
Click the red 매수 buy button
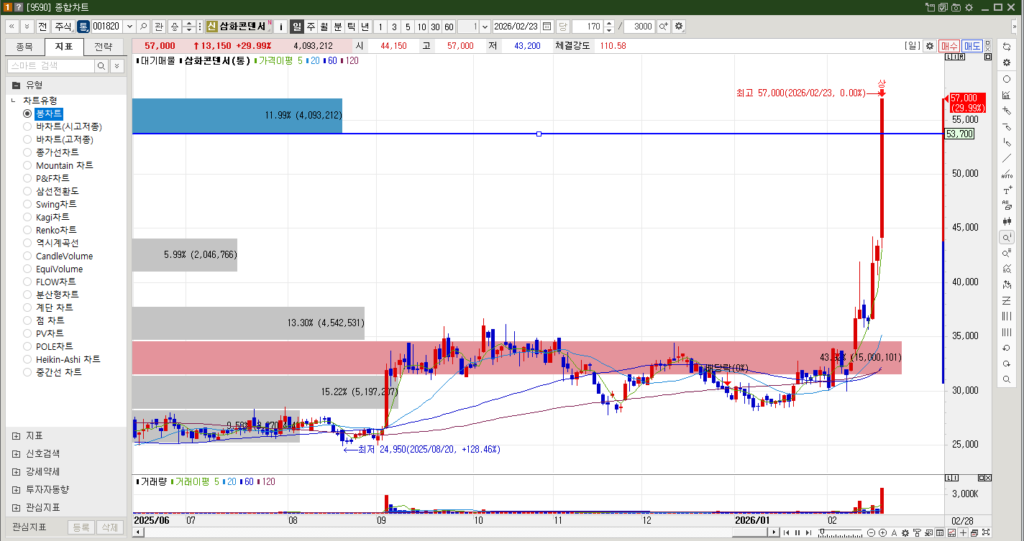click(x=949, y=46)
